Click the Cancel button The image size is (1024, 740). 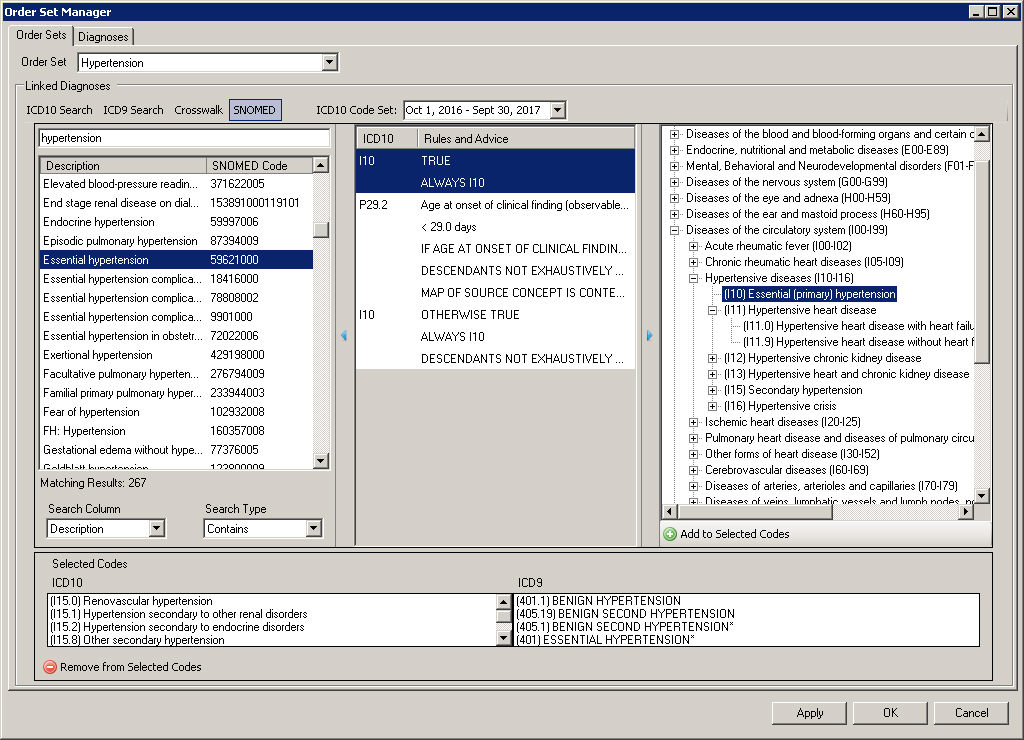[x=971, y=713]
